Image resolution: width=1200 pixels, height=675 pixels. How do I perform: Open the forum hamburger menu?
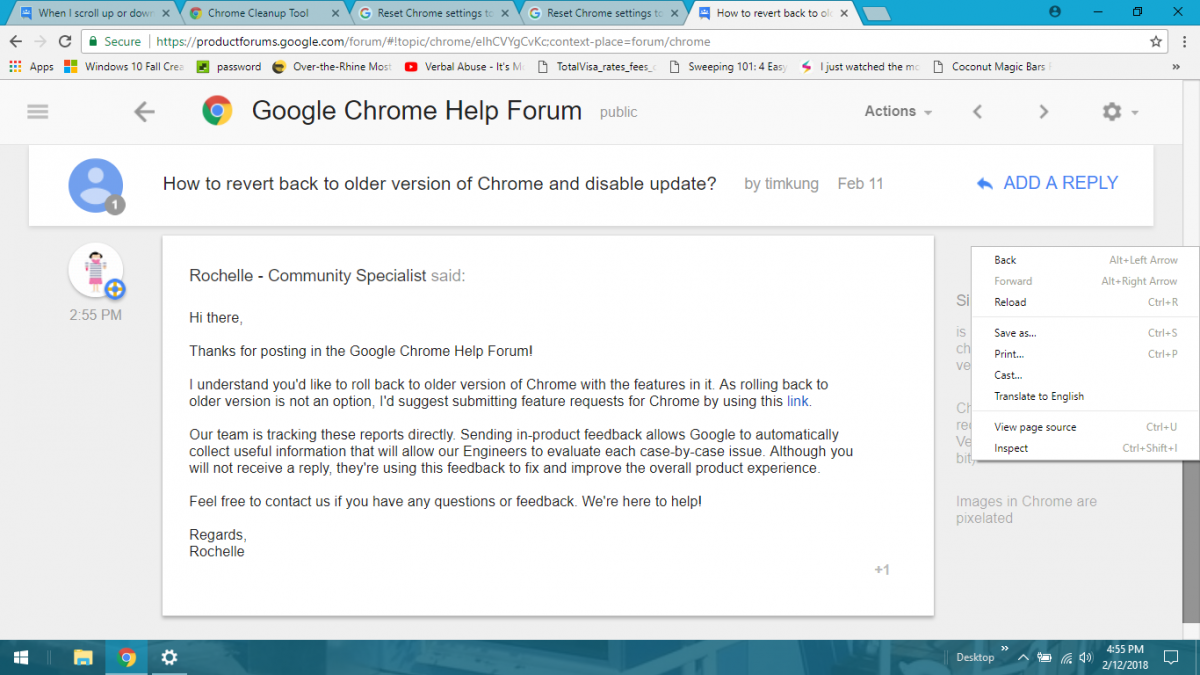(38, 112)
